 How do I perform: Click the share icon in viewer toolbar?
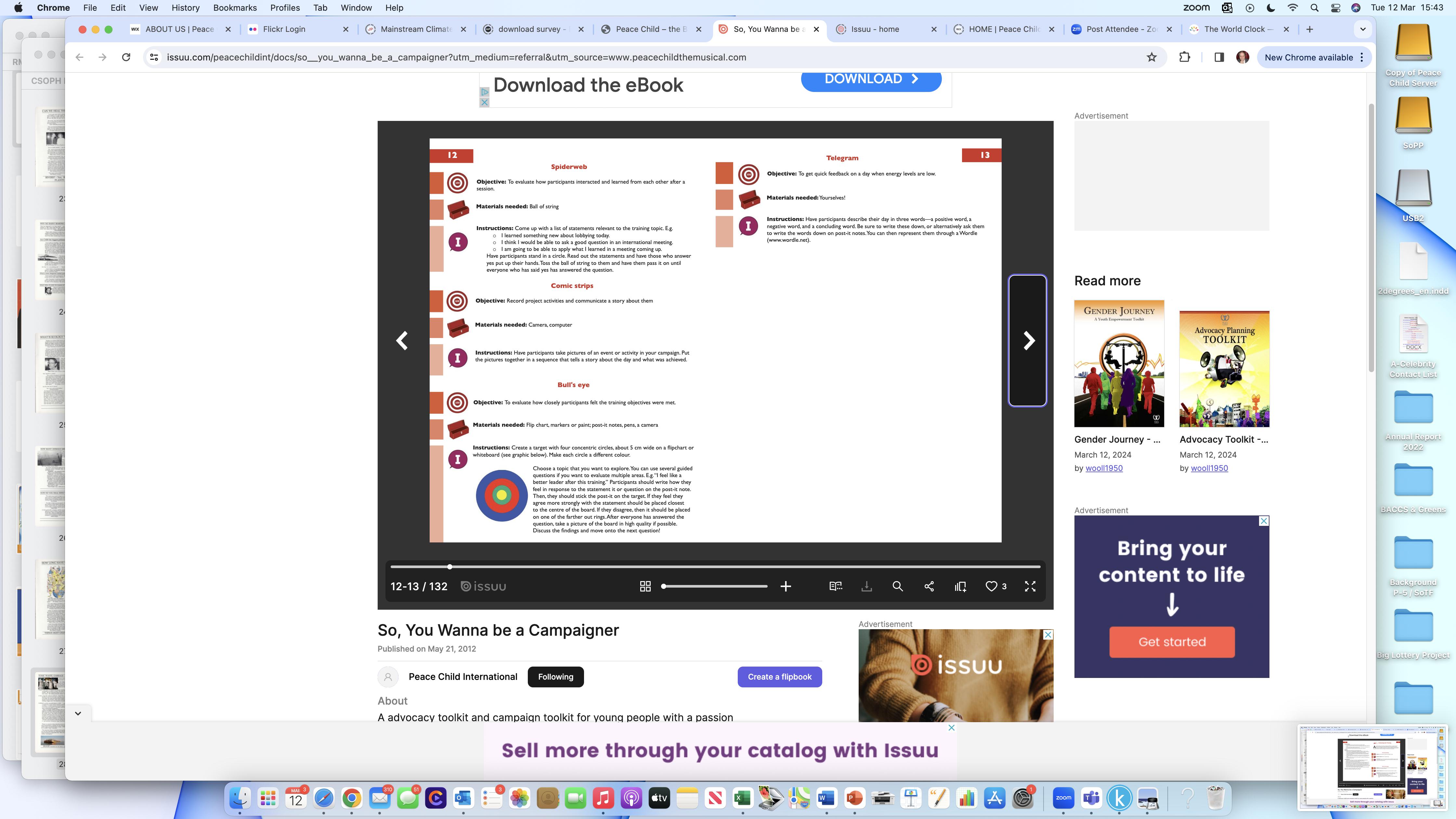click(929, 587)
